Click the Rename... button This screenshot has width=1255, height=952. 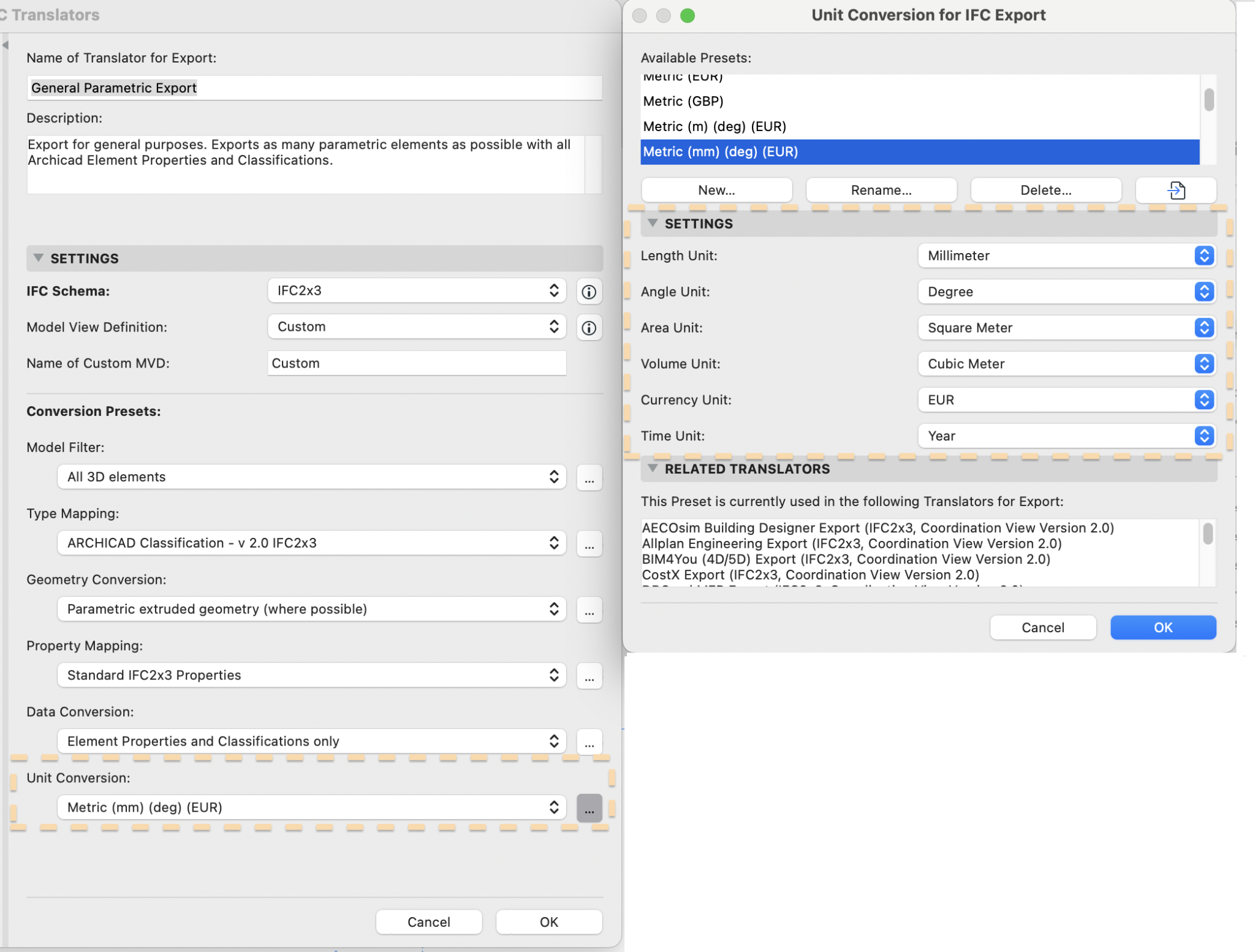881,190
